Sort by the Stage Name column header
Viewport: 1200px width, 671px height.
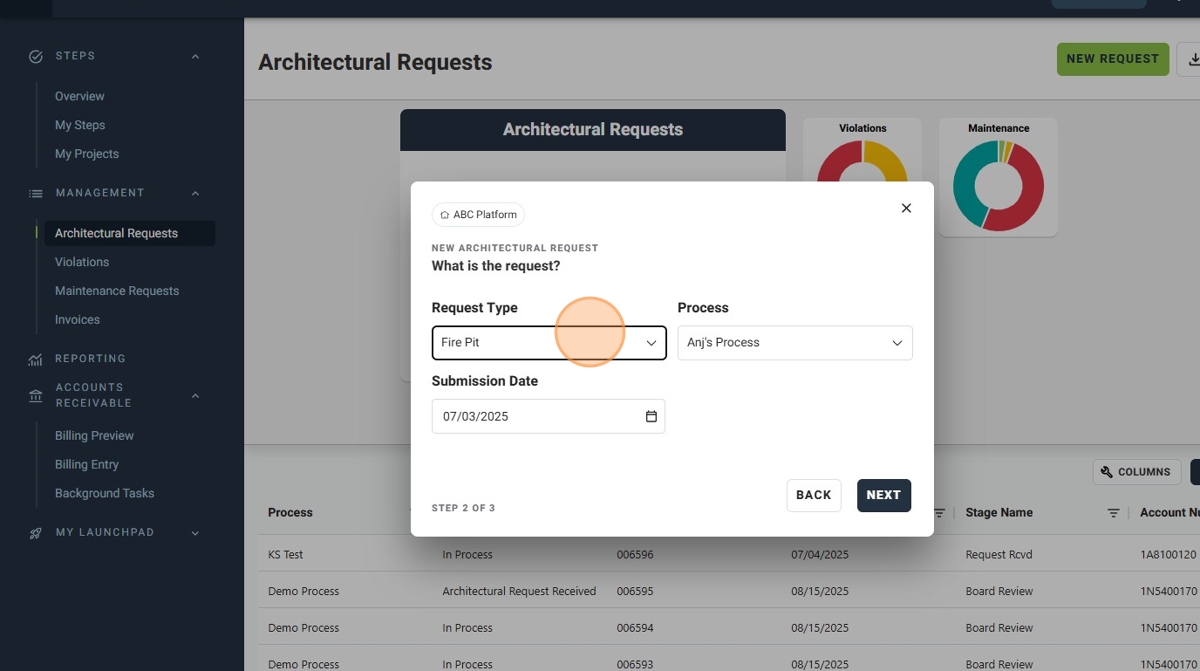[x=999, y=513]
